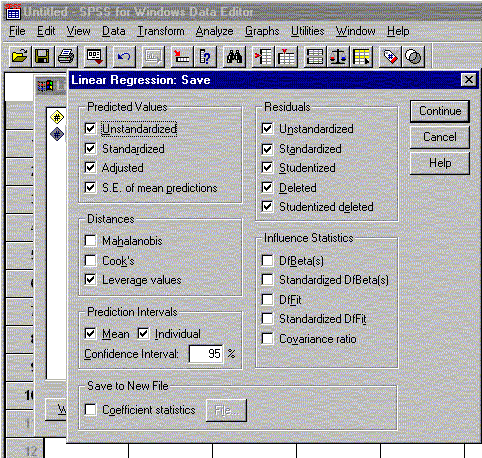Viewport: 482px width, 458px height.
Task: Open the Edit menu
Action: click(x=46, y=31)
